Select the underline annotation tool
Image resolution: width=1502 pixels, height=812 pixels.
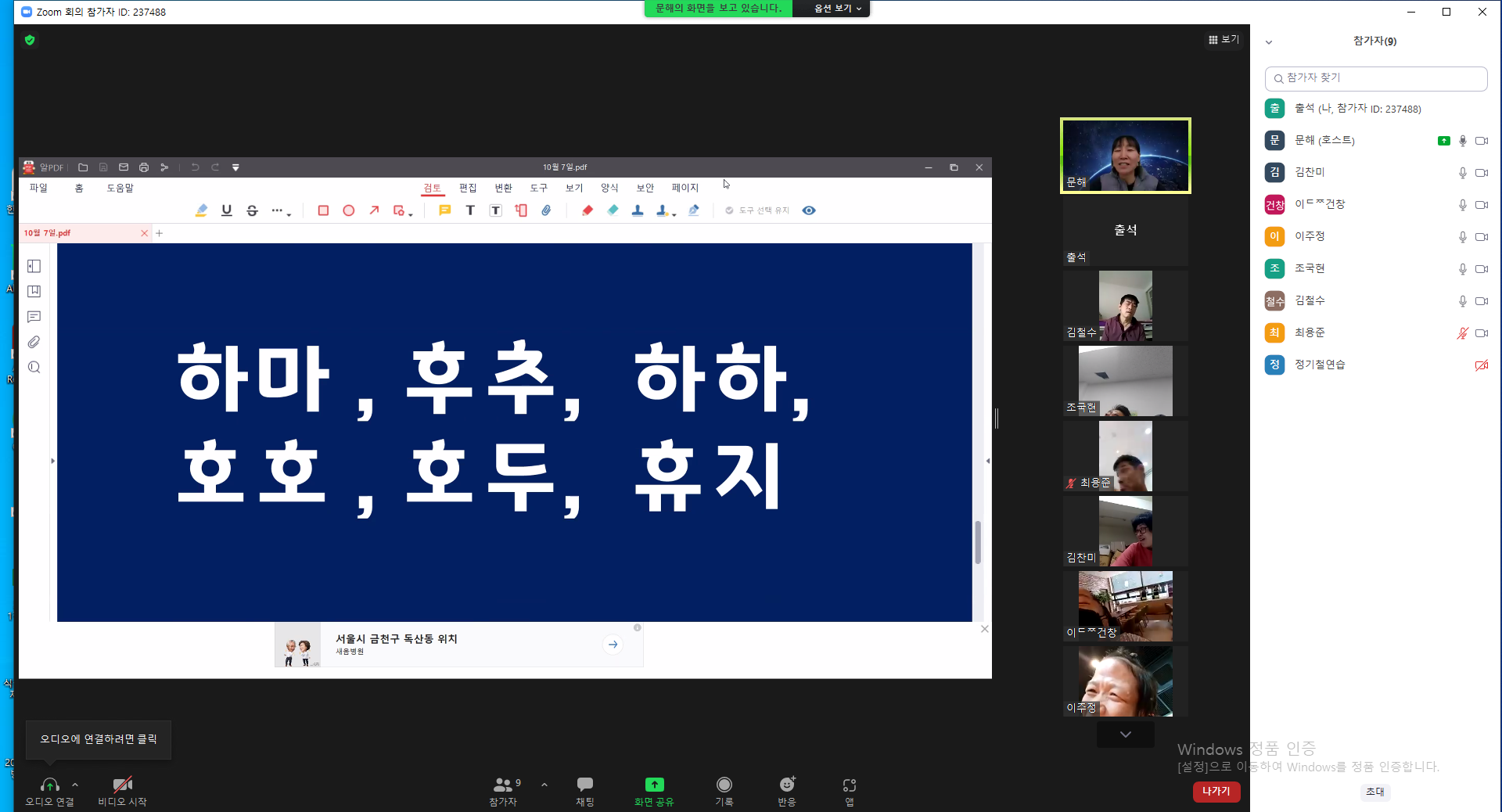click(x=227, y=210)
